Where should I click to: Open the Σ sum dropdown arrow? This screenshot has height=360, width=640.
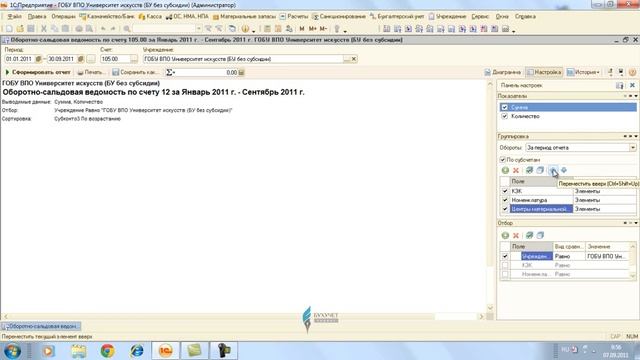click(x=175, y=73)
